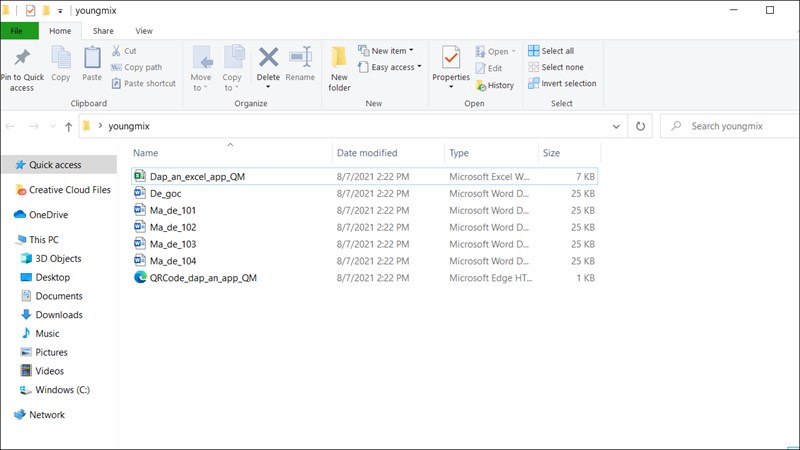The image size is (800, 450).
Task: Open the File menu tab
Action: [19, 31]
